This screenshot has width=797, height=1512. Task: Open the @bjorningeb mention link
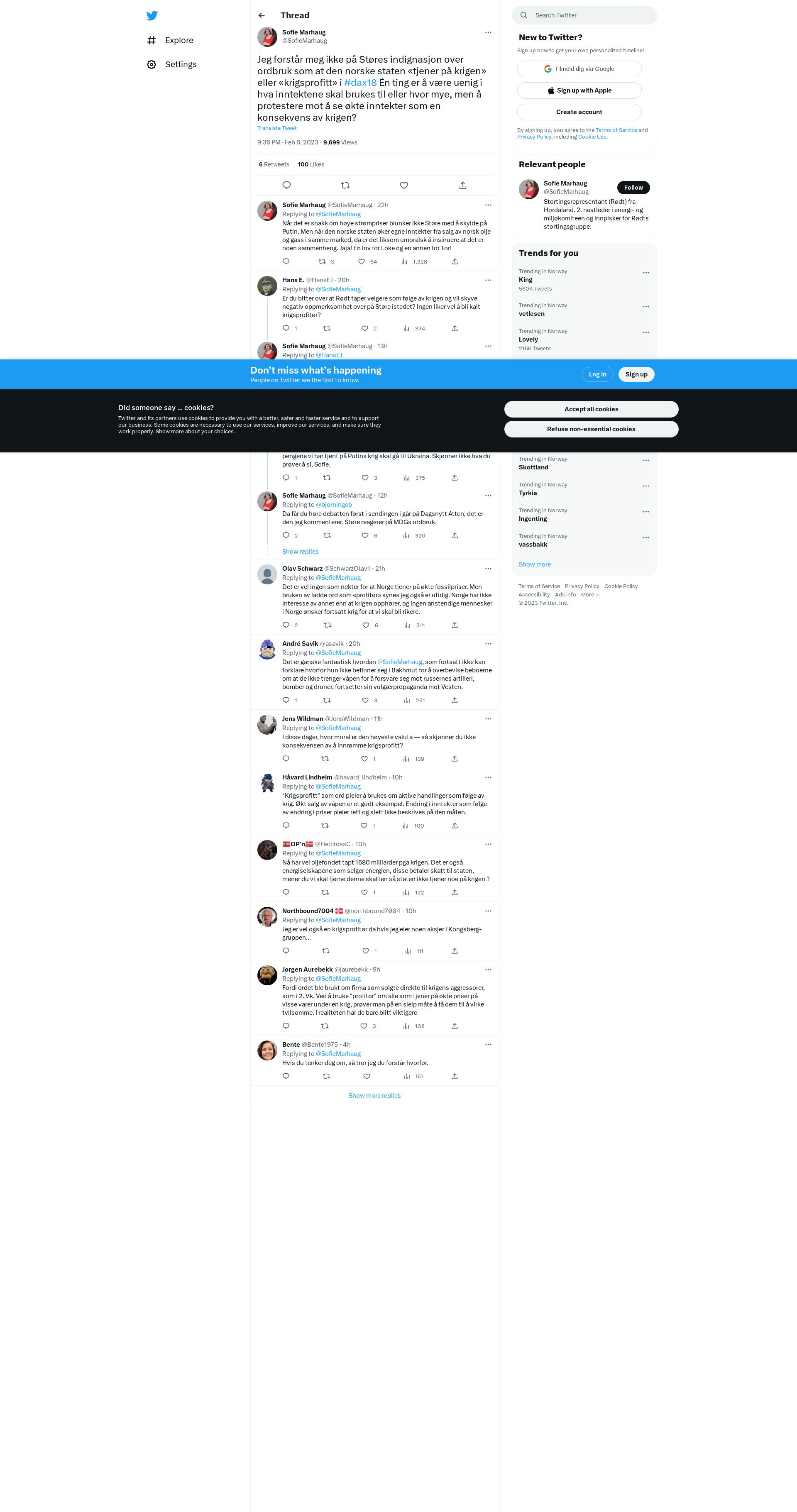pyautogui.click(x=334, y=505)
